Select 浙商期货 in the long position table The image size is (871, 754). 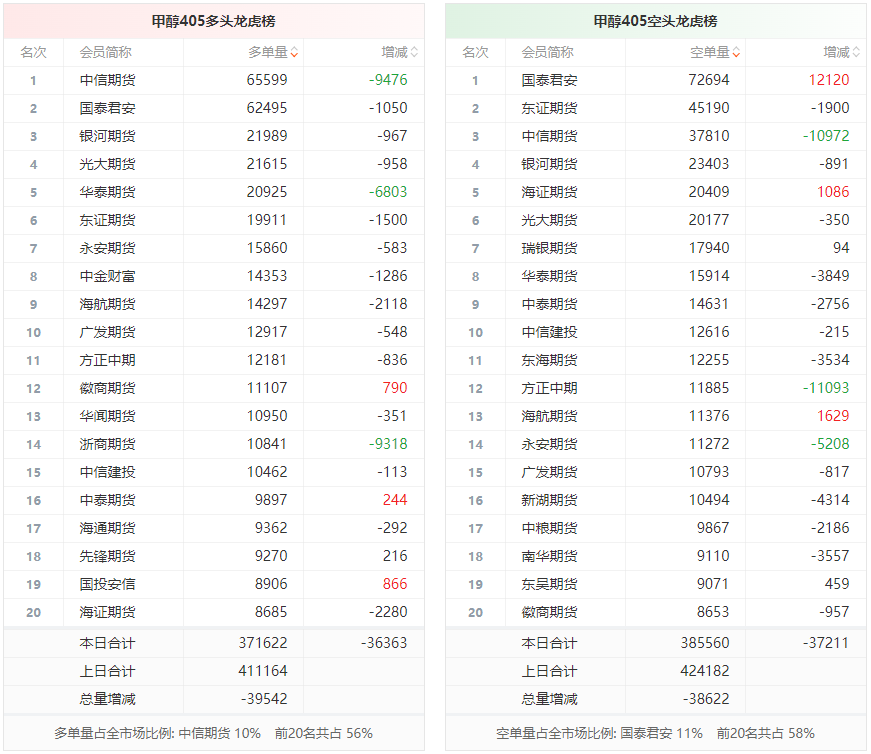click(108, 444)
